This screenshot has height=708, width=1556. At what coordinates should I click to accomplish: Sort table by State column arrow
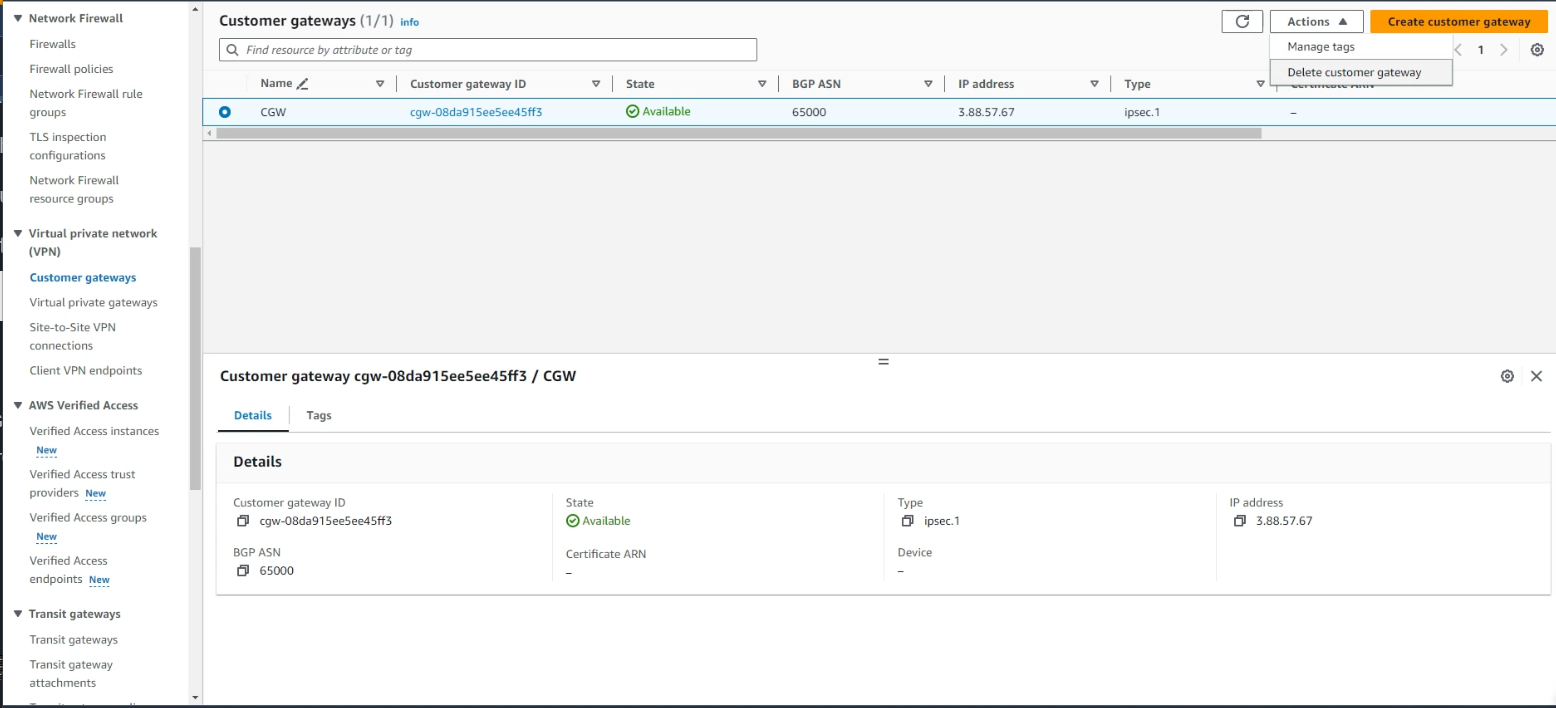tap(762, 84)
